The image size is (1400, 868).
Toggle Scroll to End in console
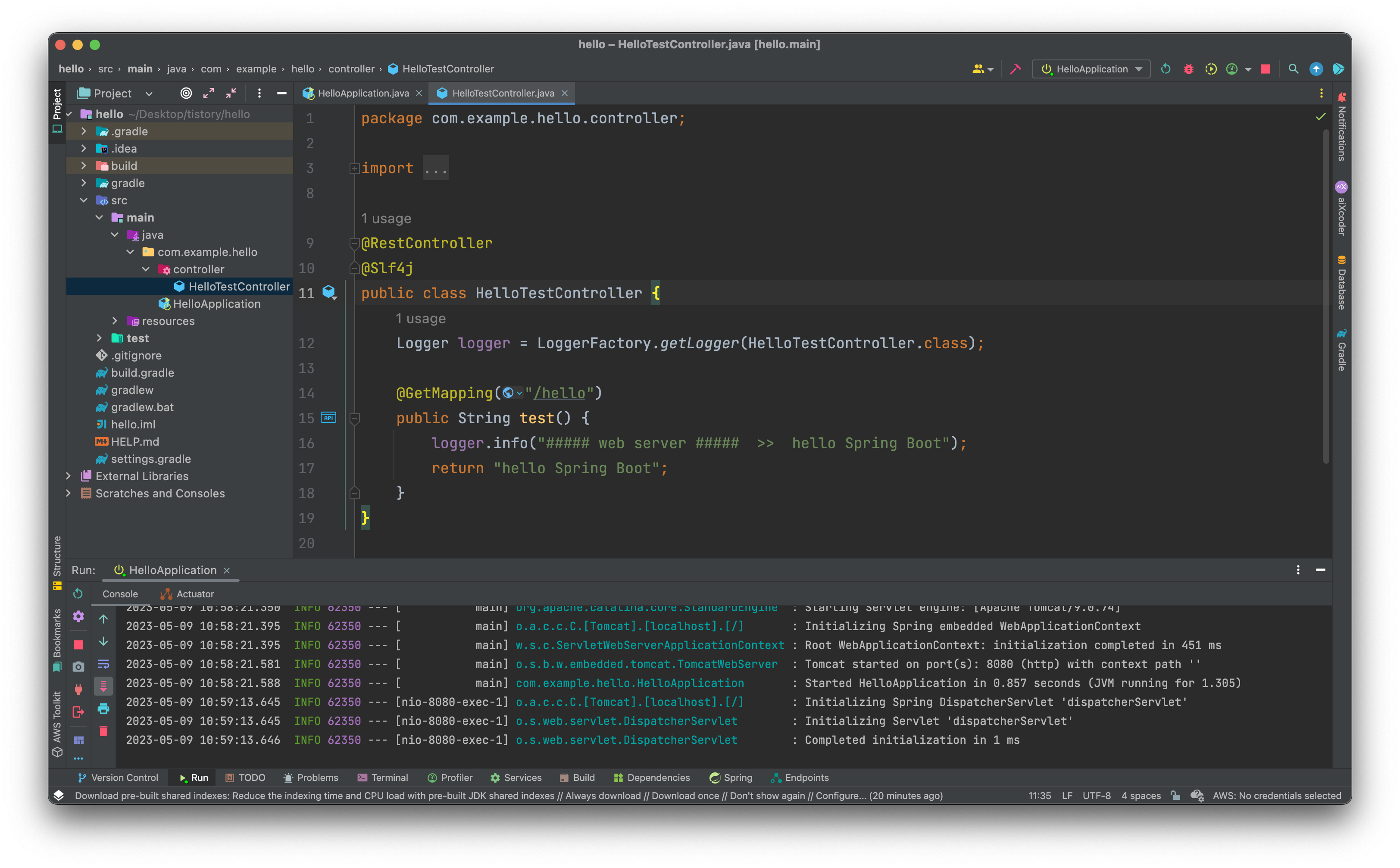tap(103, 686)
